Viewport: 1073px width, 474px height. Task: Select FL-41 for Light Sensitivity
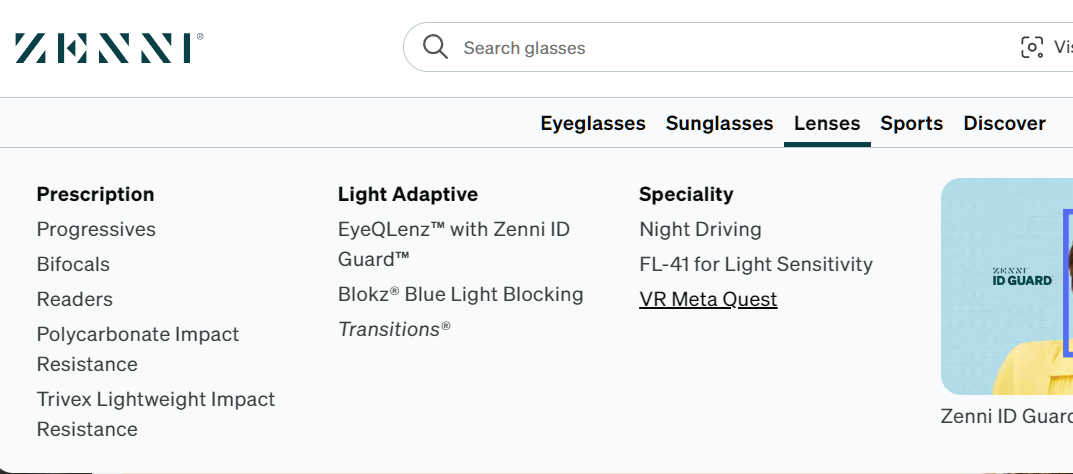click(x=755, y=264)
